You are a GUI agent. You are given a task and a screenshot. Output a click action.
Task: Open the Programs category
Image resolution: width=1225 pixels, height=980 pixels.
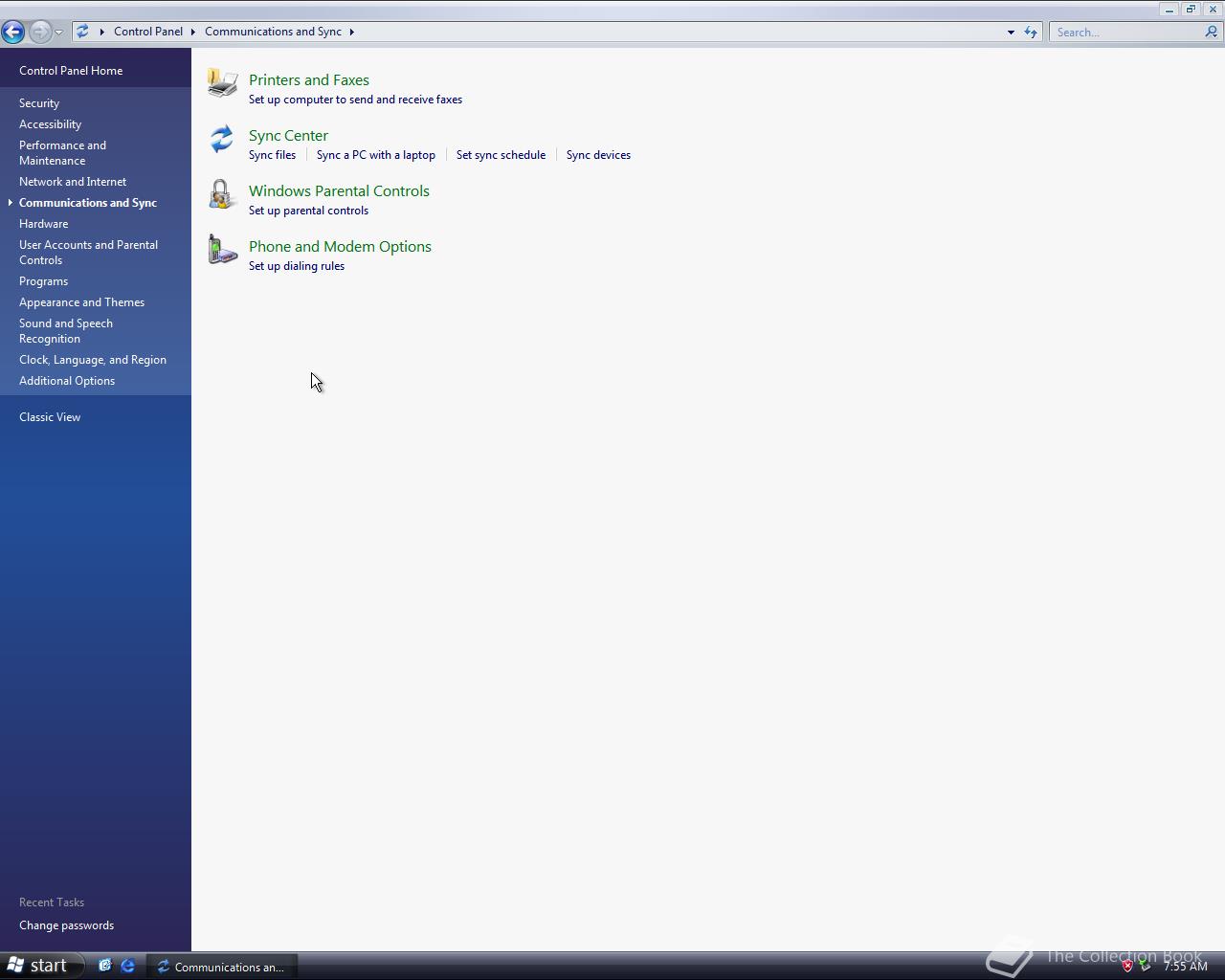44,281
